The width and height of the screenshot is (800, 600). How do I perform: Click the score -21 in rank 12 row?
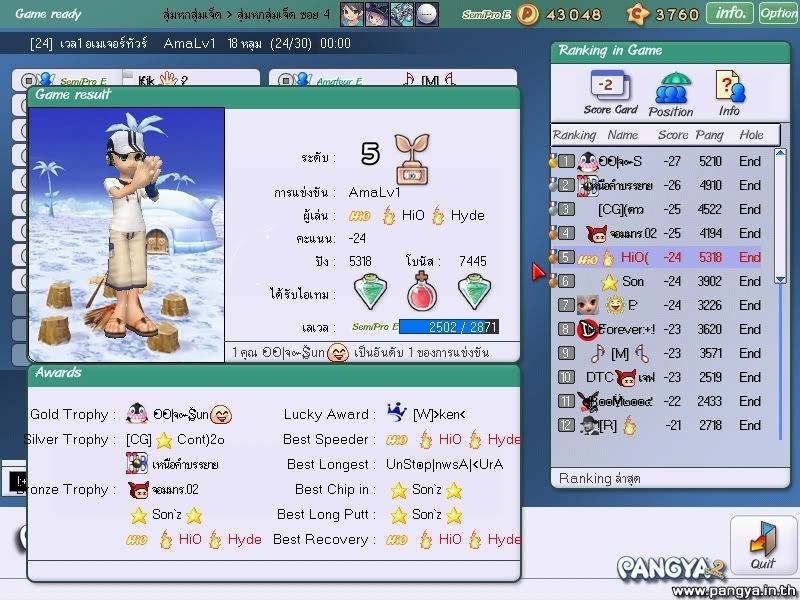(673, 425)
